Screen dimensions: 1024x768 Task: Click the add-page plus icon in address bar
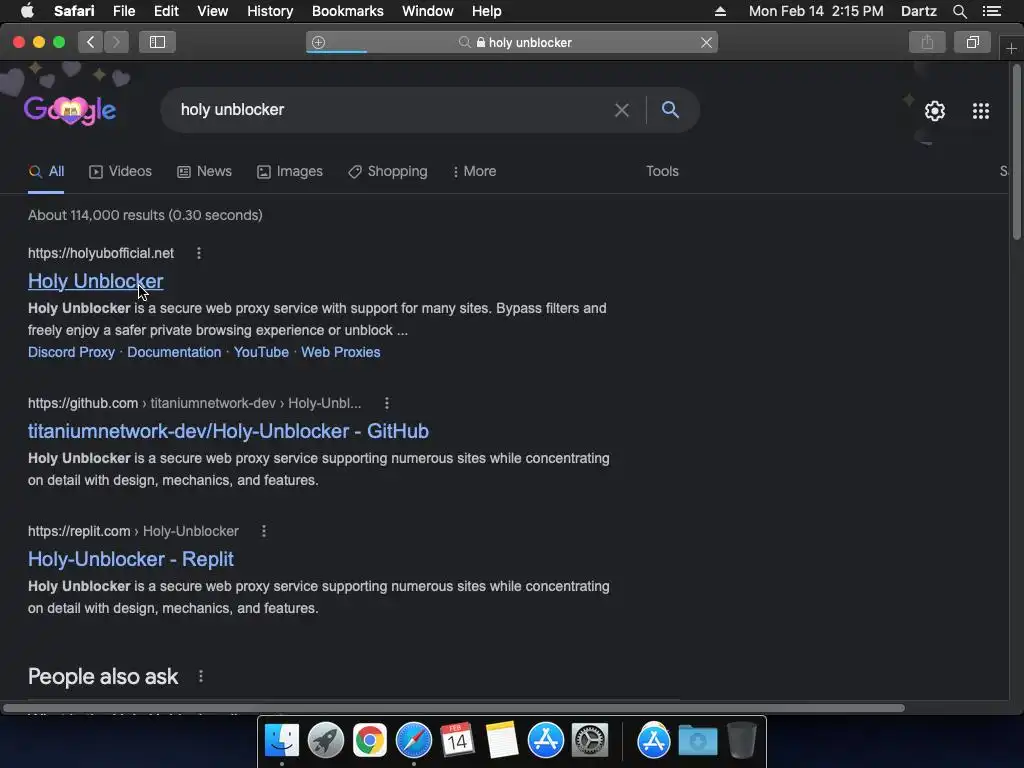(x=319, y=42)
